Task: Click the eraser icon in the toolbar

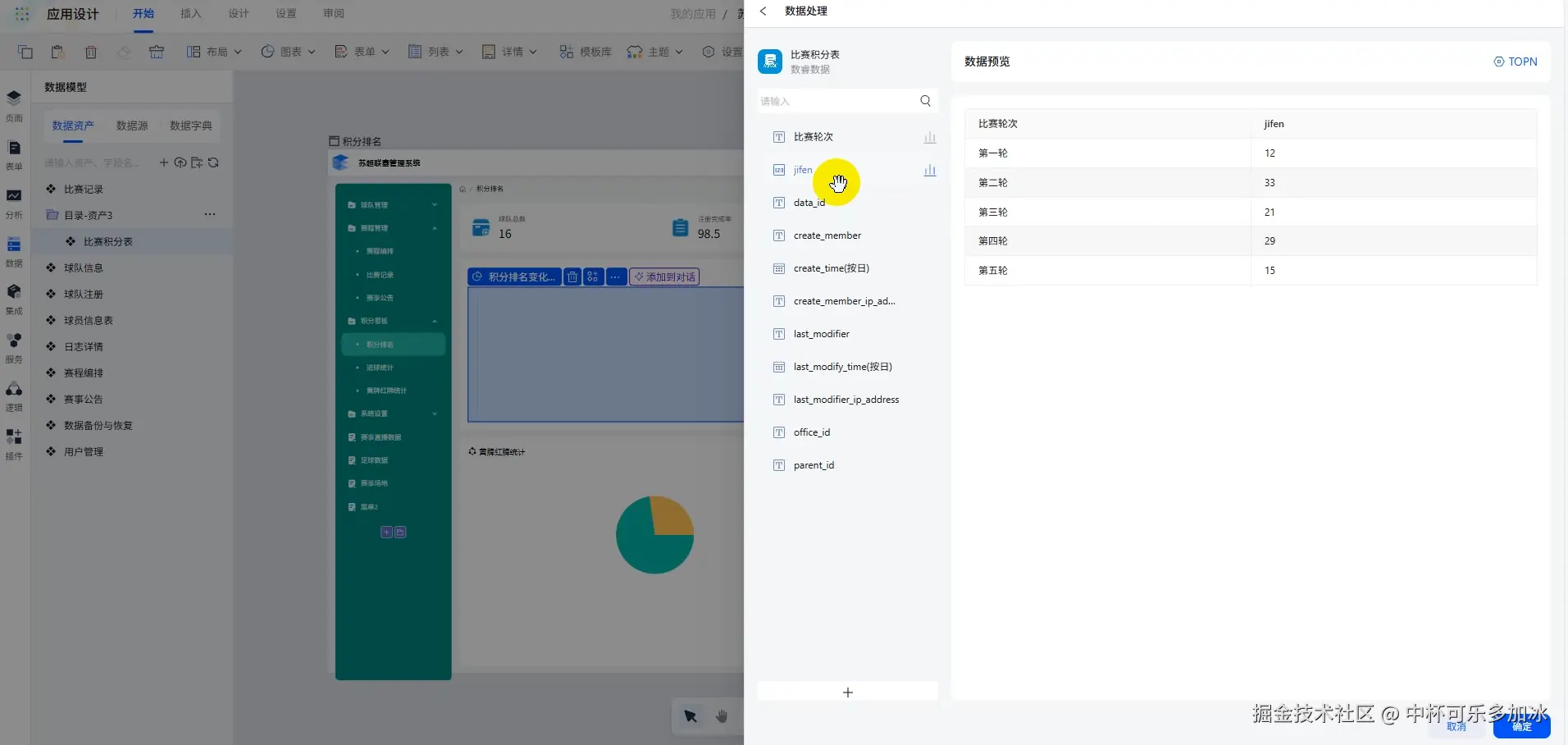Action: [x=123, y=52]
